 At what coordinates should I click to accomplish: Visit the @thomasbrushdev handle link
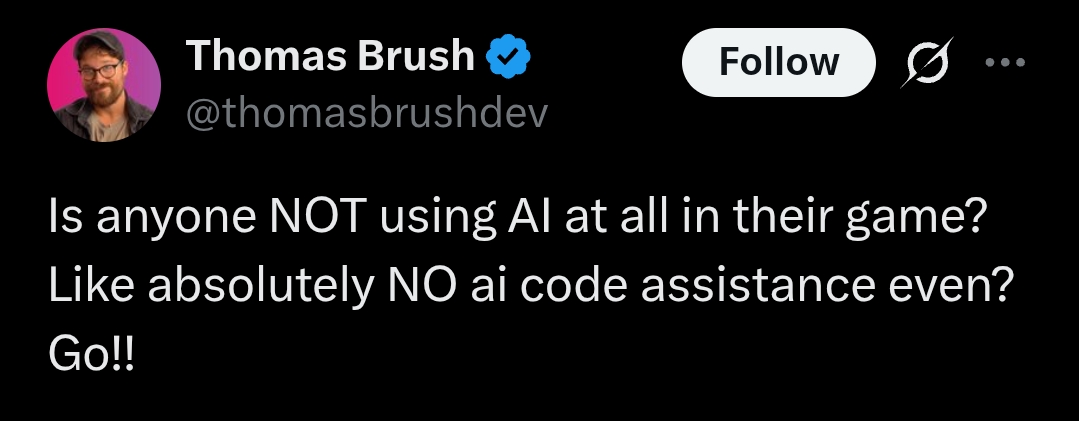pos(367,113)
